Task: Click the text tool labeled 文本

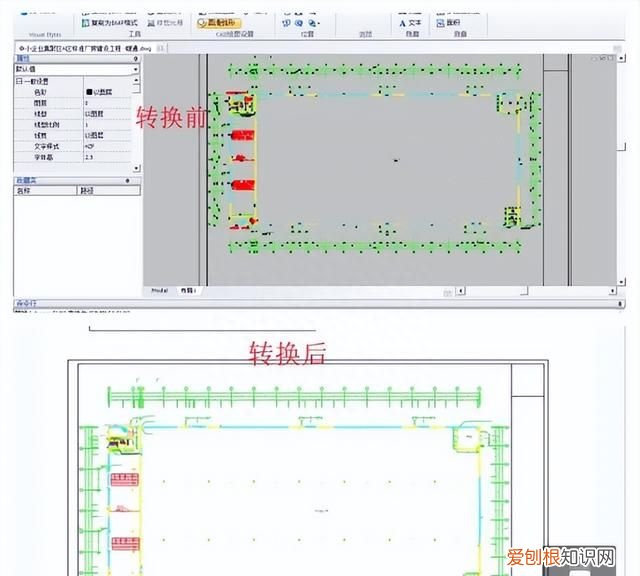Action: pos(410,23)
